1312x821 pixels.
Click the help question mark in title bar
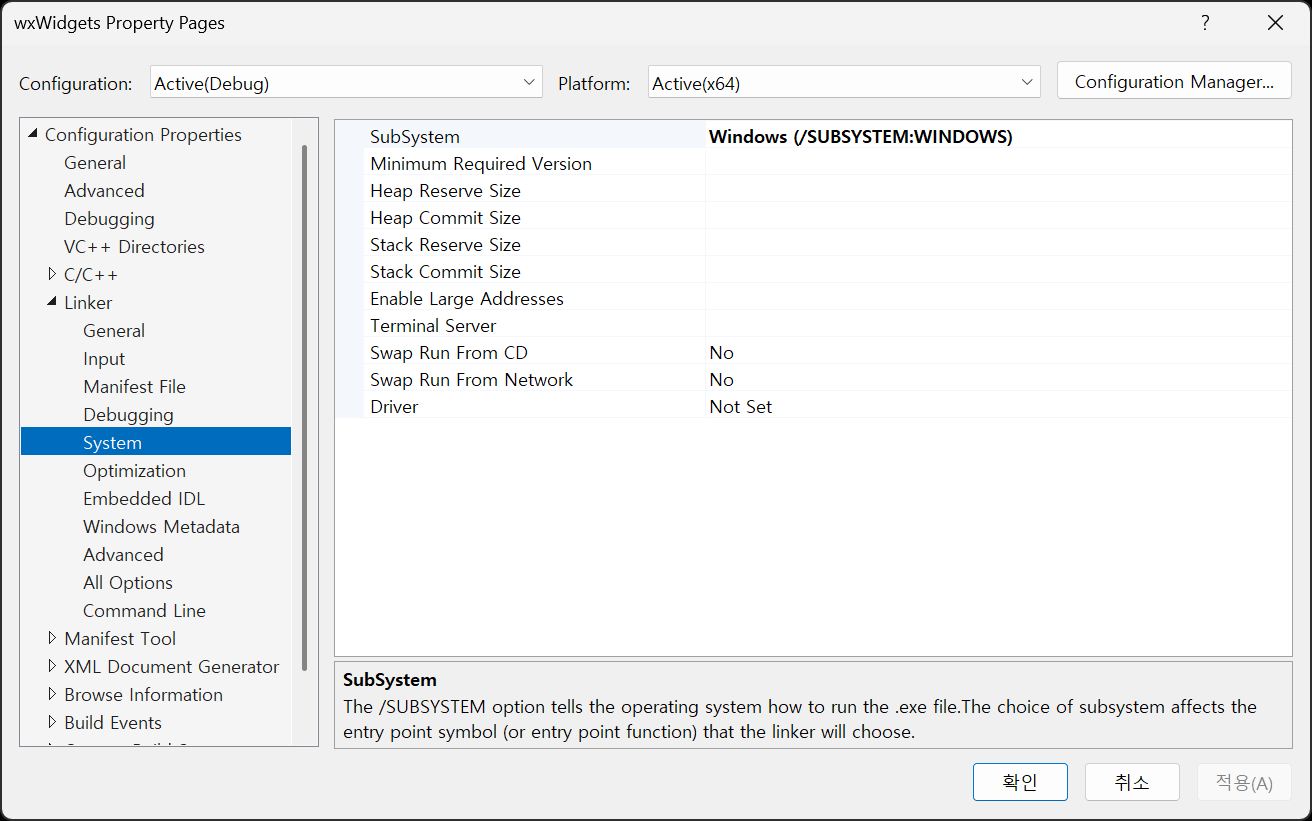click(1206, 23)
